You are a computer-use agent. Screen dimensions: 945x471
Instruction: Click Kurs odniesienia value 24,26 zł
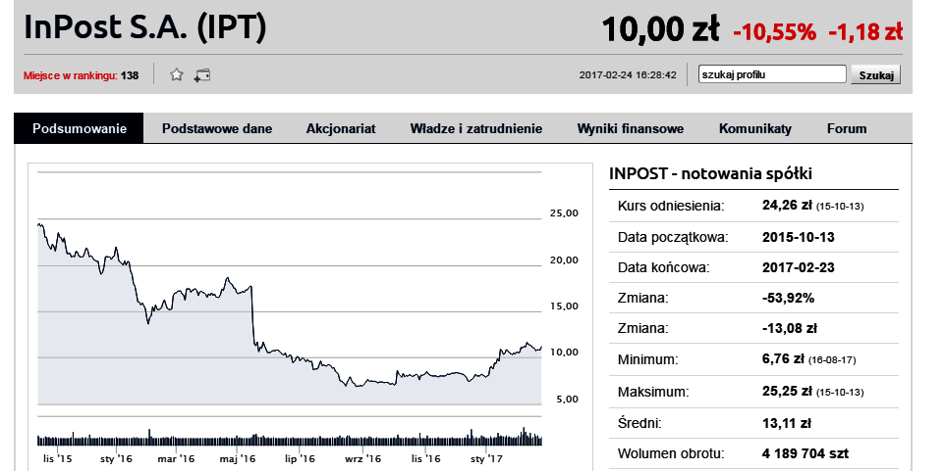[x=786, y=206]
